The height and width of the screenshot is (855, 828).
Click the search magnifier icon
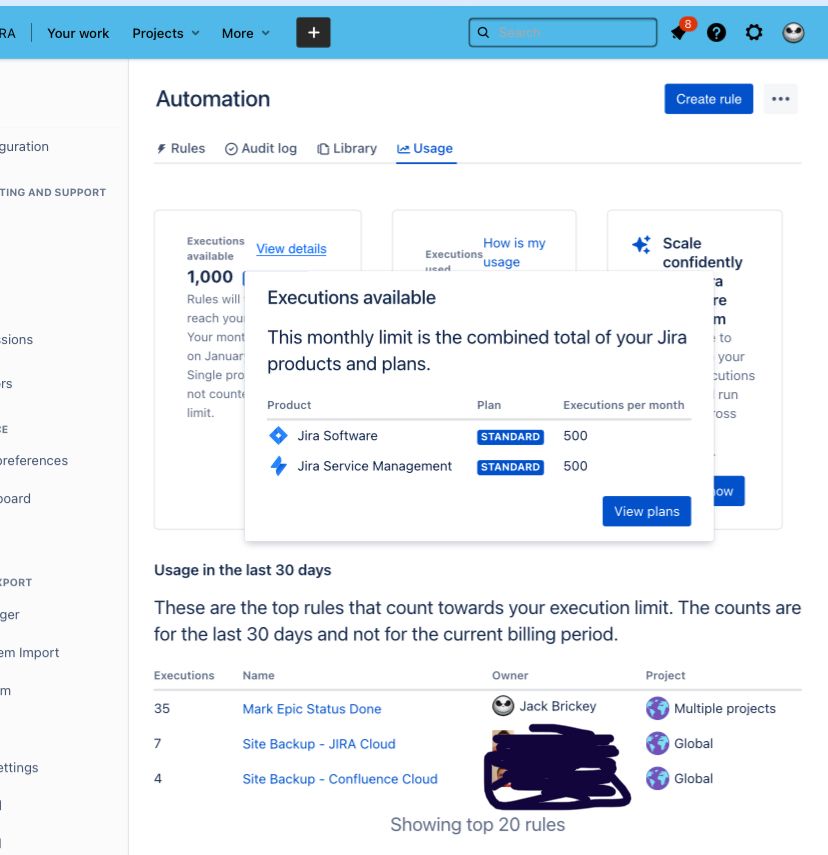click(483, 33)
